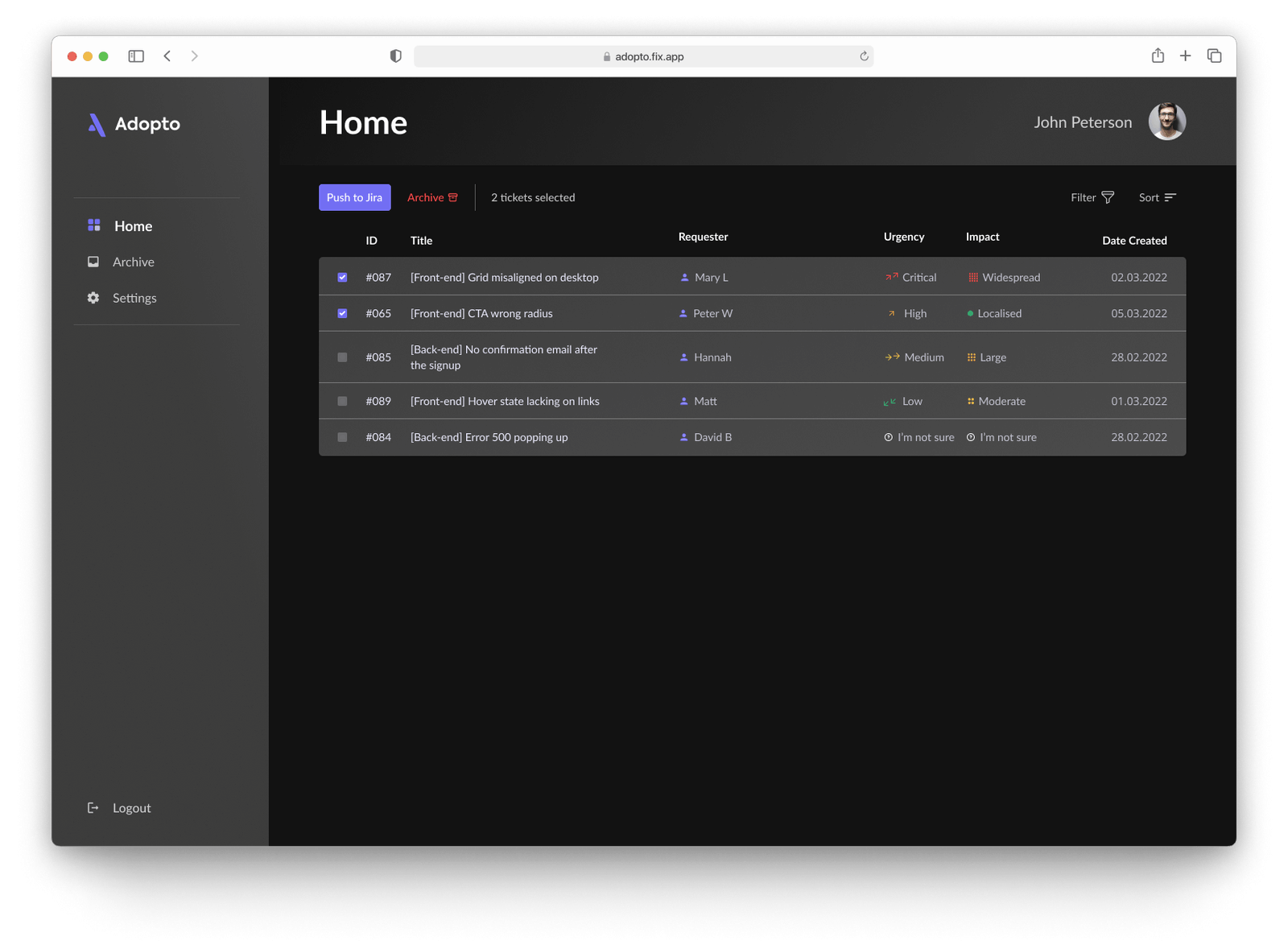
Task: Click ticket title 'Error 500 popping up'
Action: click(489, 437)
